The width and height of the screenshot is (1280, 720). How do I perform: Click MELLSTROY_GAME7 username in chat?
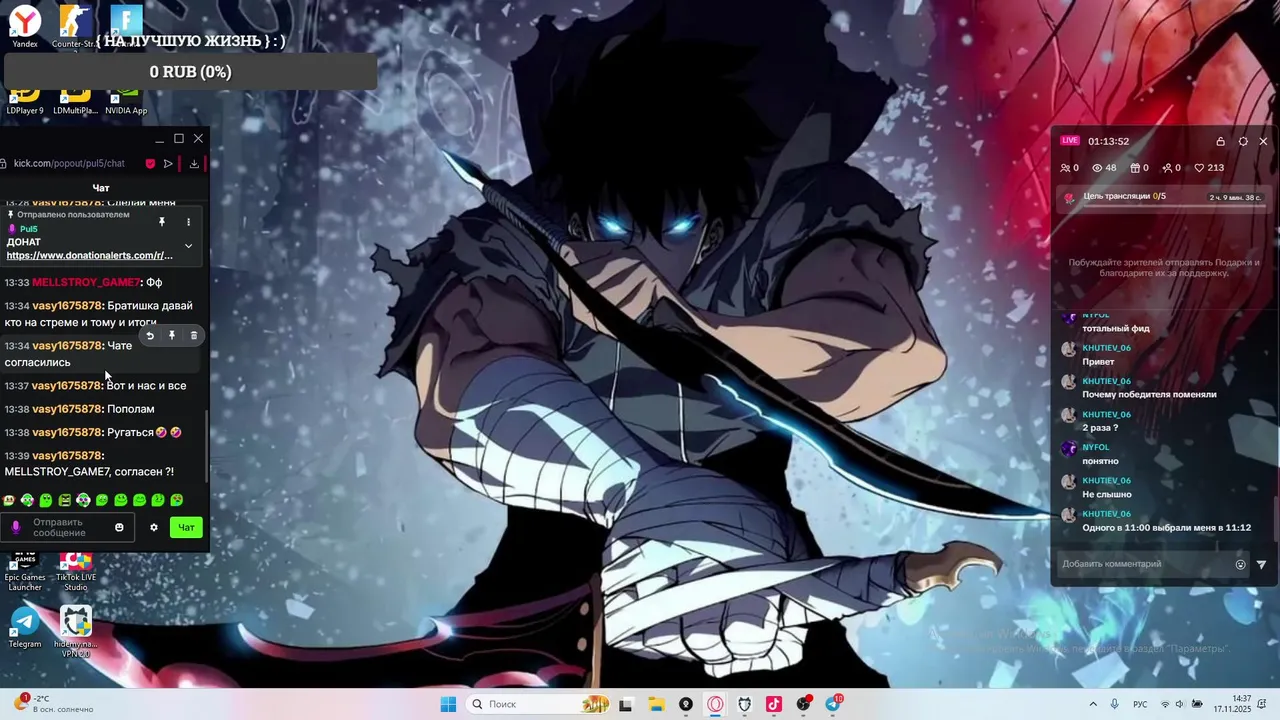coord(87,282)
